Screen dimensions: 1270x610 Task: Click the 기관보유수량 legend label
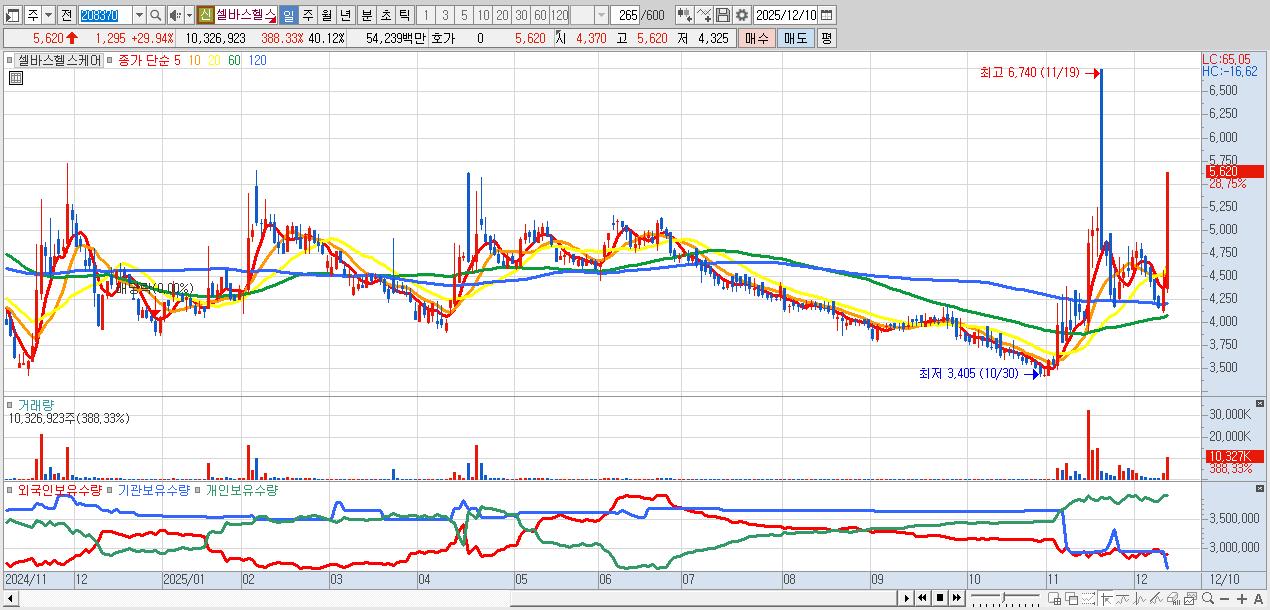(153, 491)
